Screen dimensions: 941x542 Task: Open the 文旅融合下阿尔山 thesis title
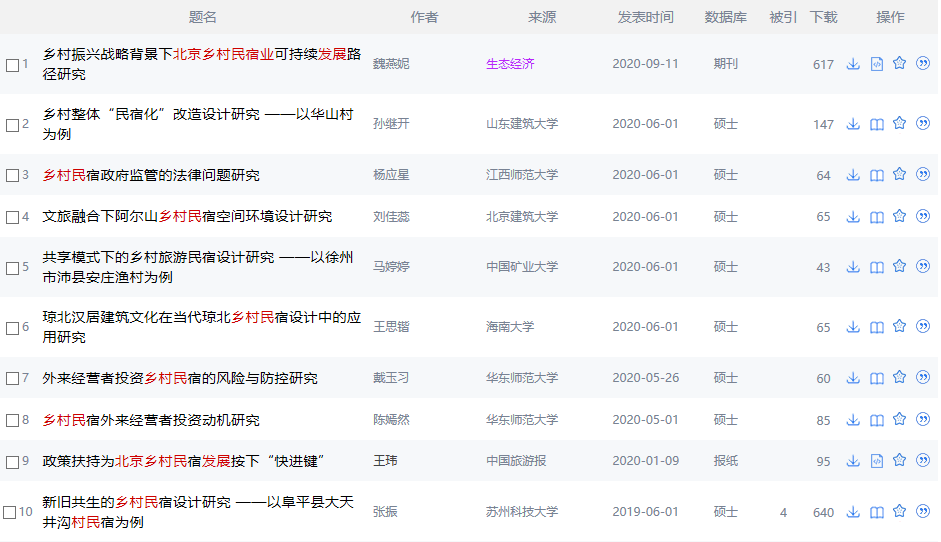click(x=187, y=217)
